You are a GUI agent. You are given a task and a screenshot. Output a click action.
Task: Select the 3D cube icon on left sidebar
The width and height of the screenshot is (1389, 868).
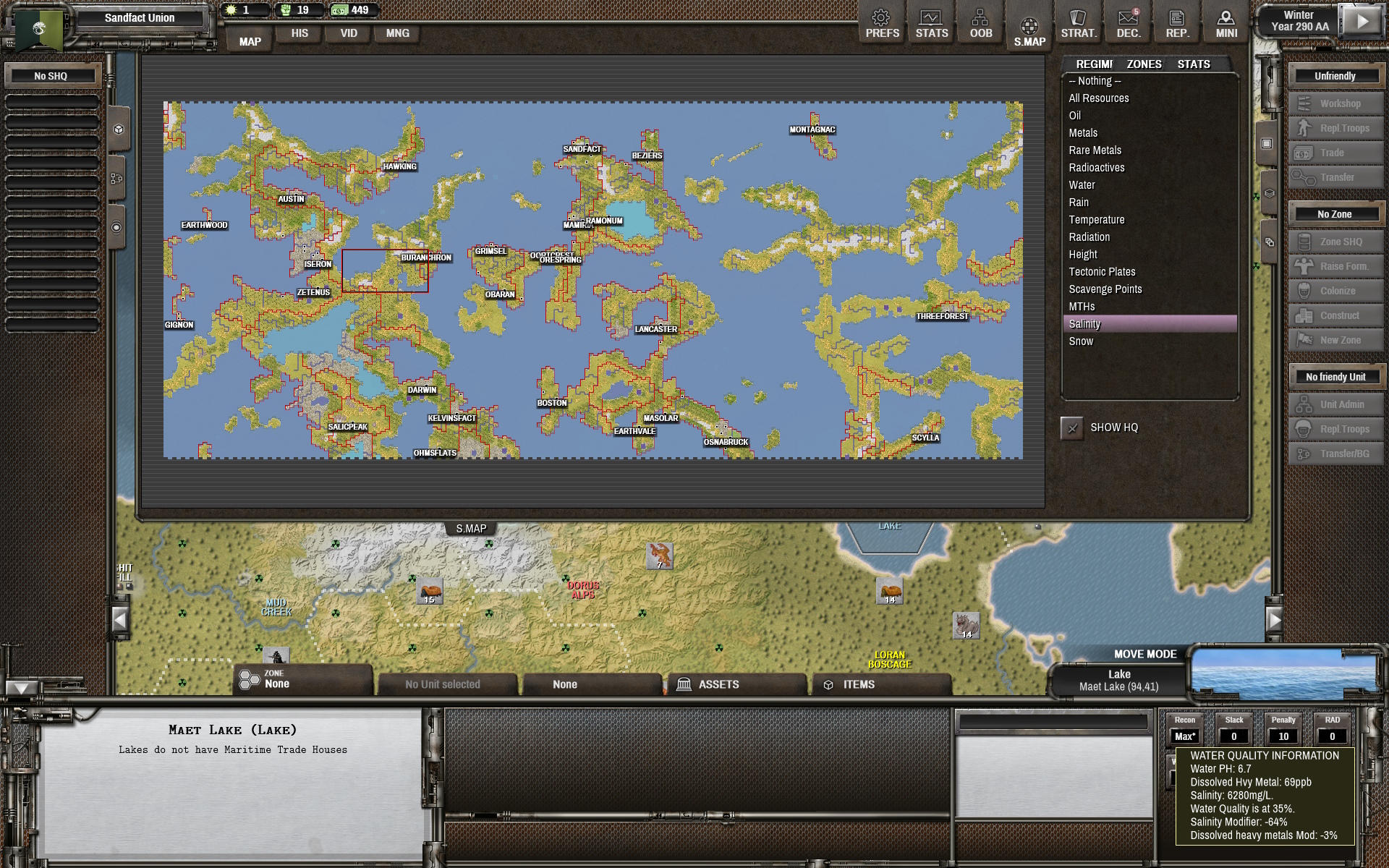point(118,130)
